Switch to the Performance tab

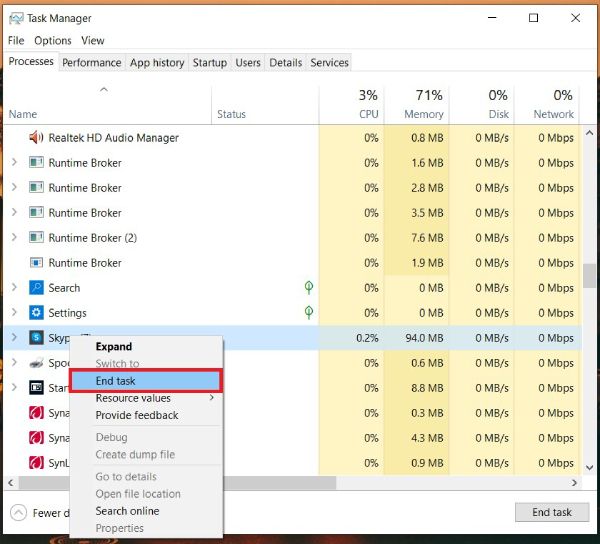pos(92,63)
